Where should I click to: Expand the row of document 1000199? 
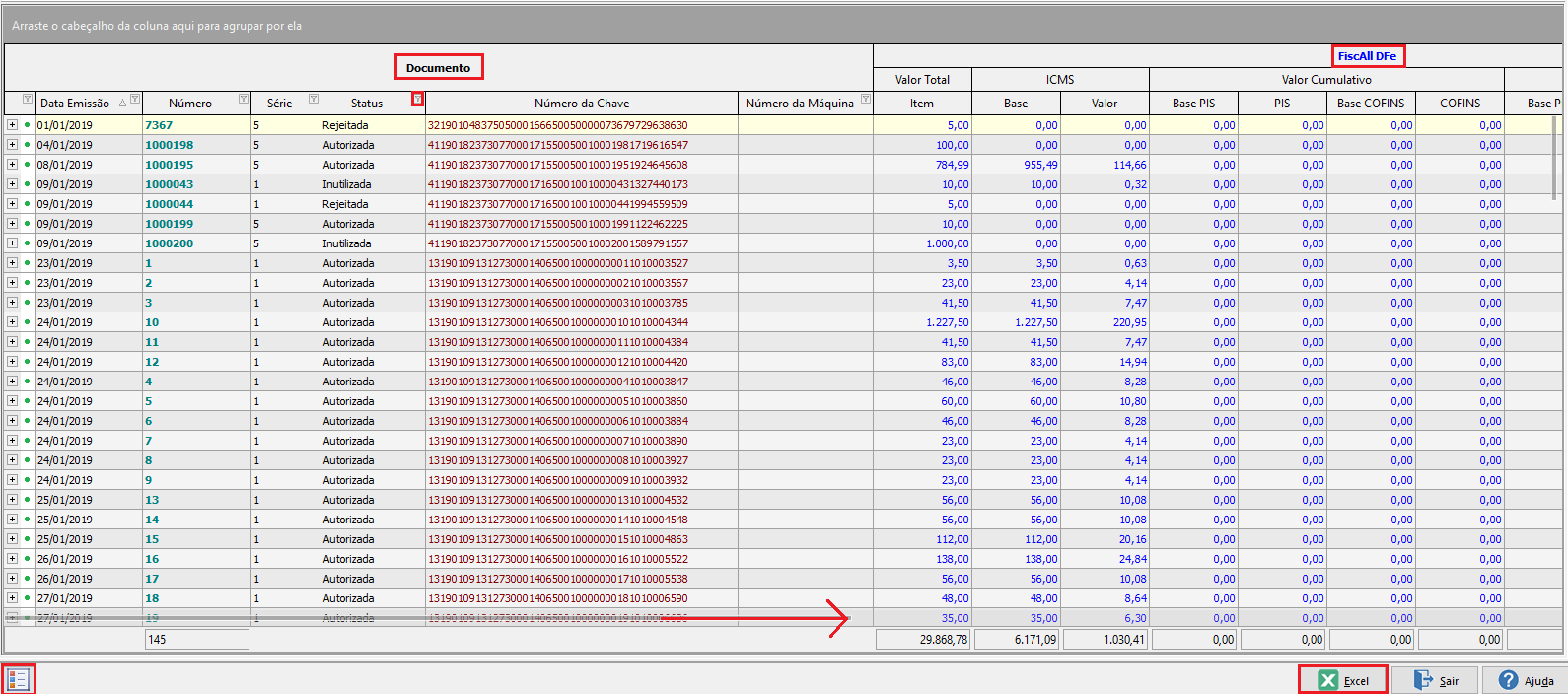(12, 224)
